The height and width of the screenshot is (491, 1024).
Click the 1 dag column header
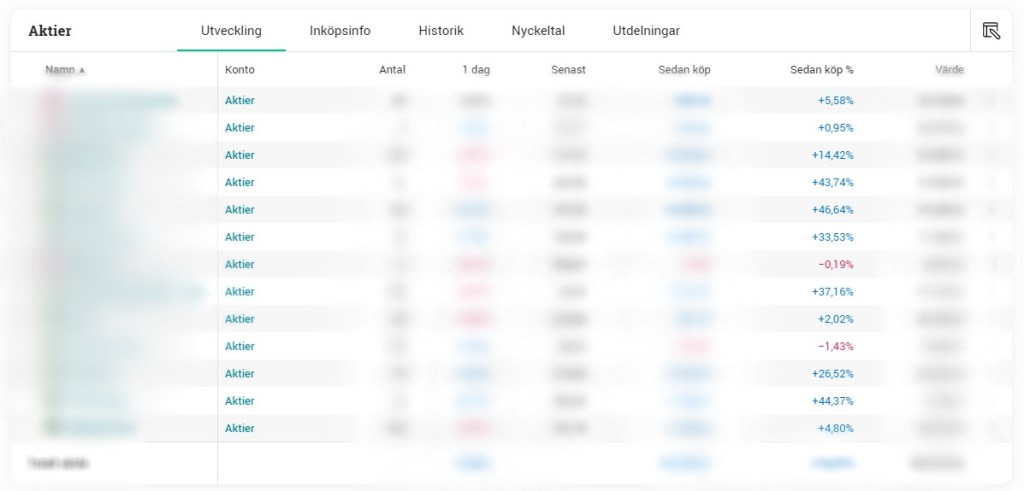[x=476, y=70]
